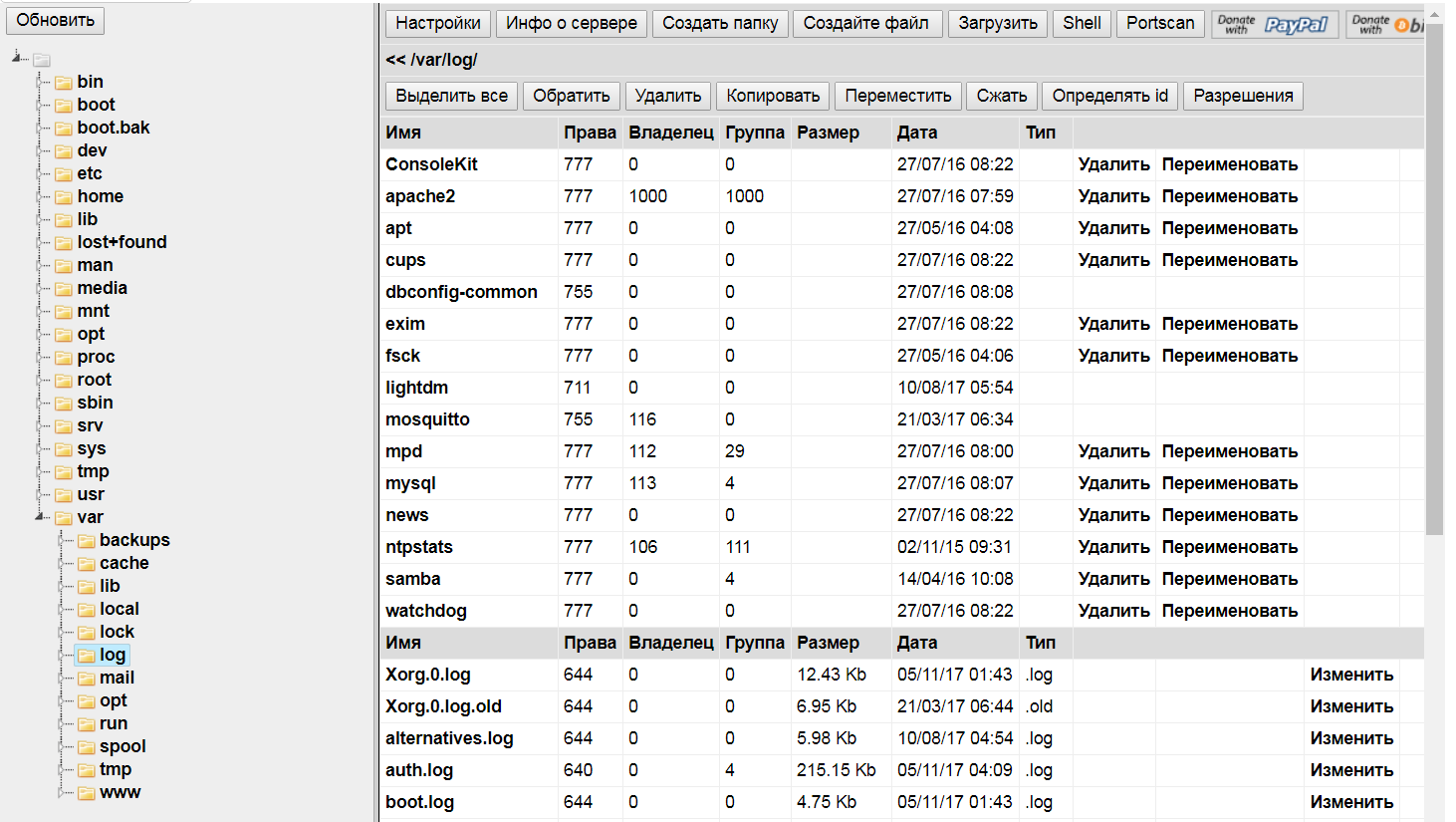This screenshot has height=822, width=1456.
Task: Click the boot.bak folder icon
Action: (64, 129)
